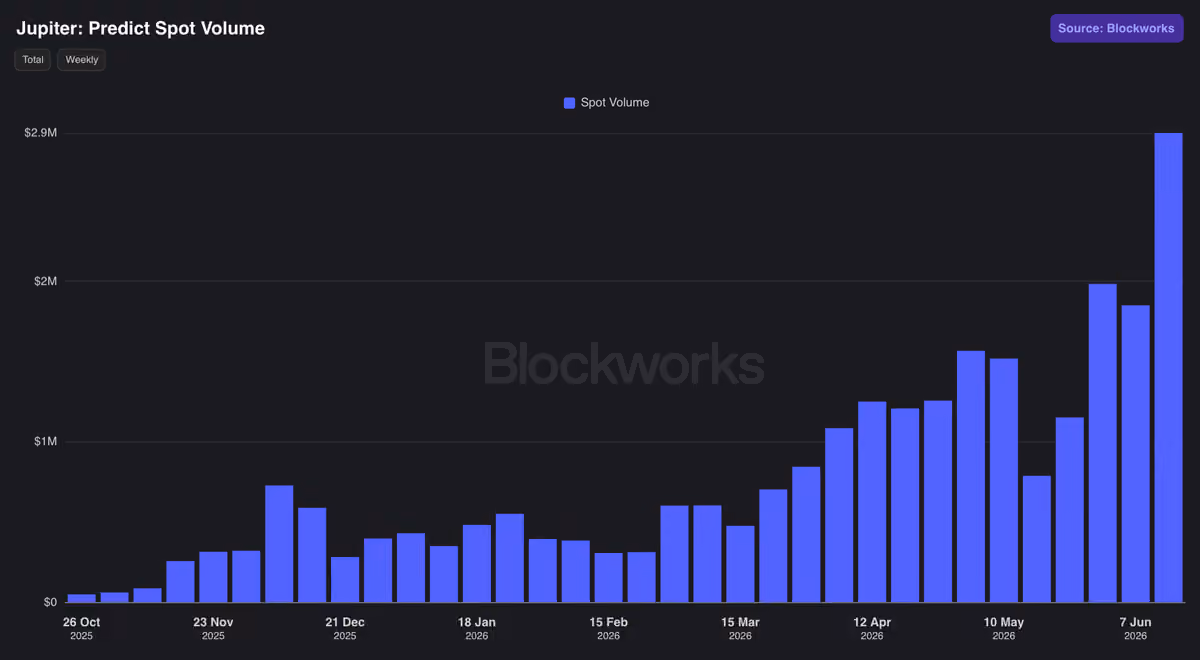This screenshot has width=1200, height=660.
Task: Click the $2.9M y-axis label
Action: (x=40, y=133)
